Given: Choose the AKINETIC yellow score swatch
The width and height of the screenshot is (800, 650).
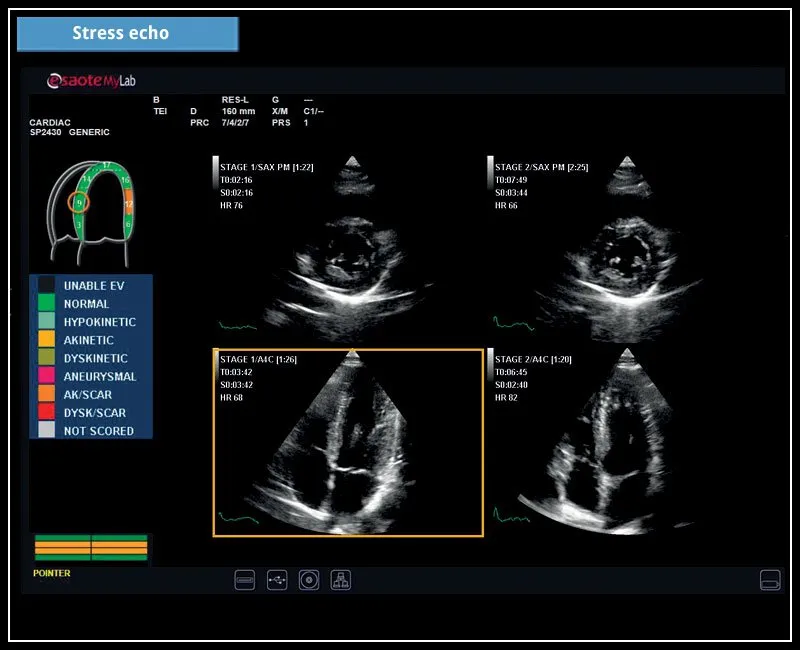Looking at the screenshot, I should pyautogui.click(x=46, y=340).
